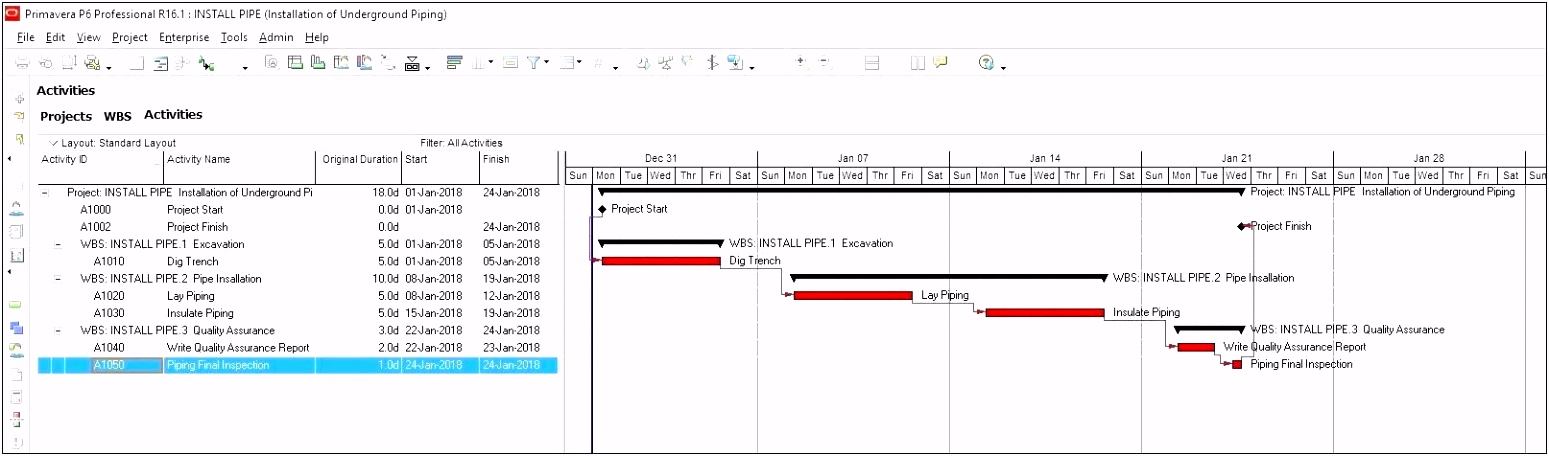Open the Help question mark icon

tap(986, 63)
